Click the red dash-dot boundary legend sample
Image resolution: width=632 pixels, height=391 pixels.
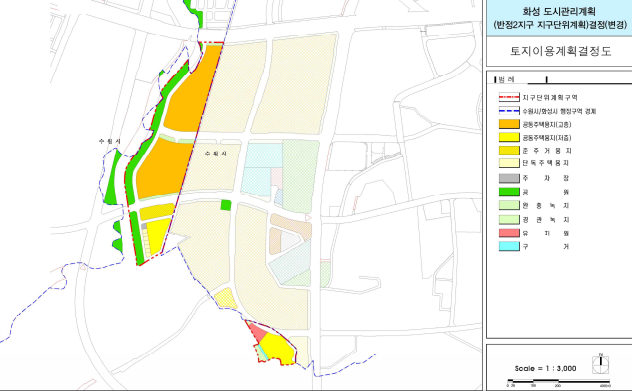[x=509, y=97]
